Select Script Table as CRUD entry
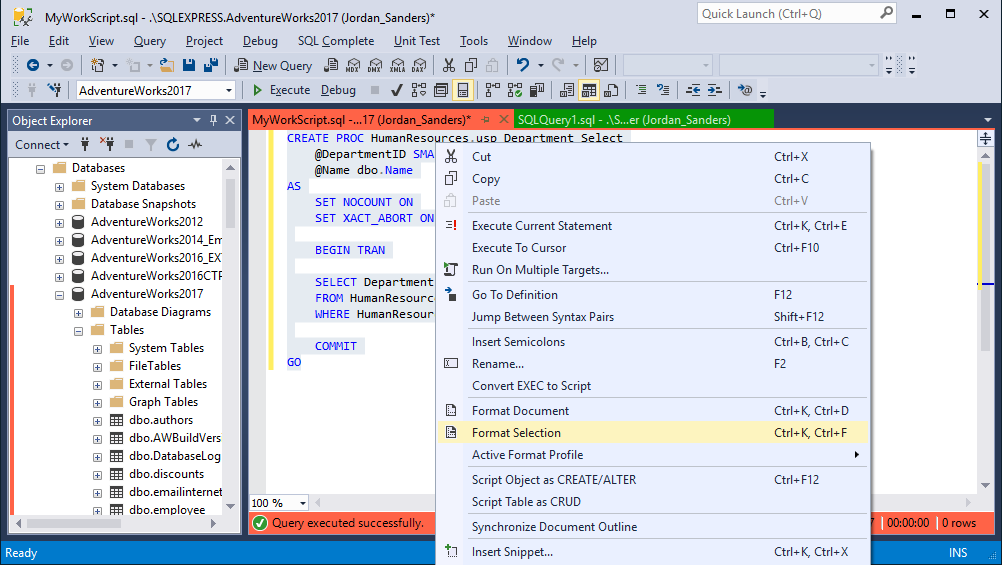 652,502
